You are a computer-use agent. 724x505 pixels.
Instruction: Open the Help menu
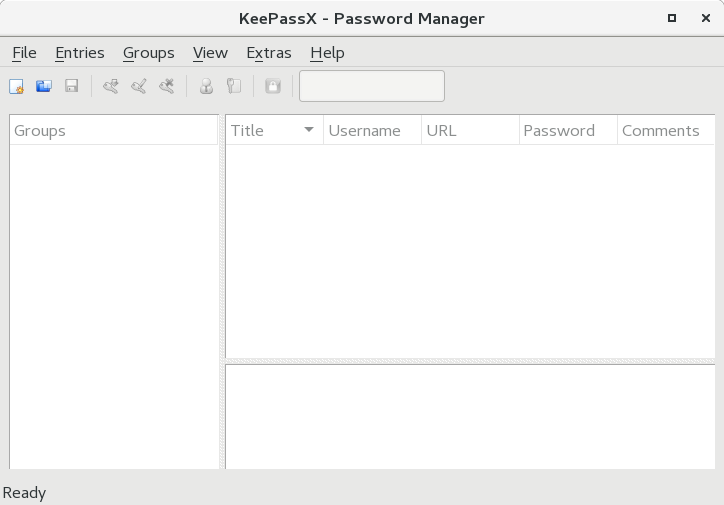tap(327, 53)
